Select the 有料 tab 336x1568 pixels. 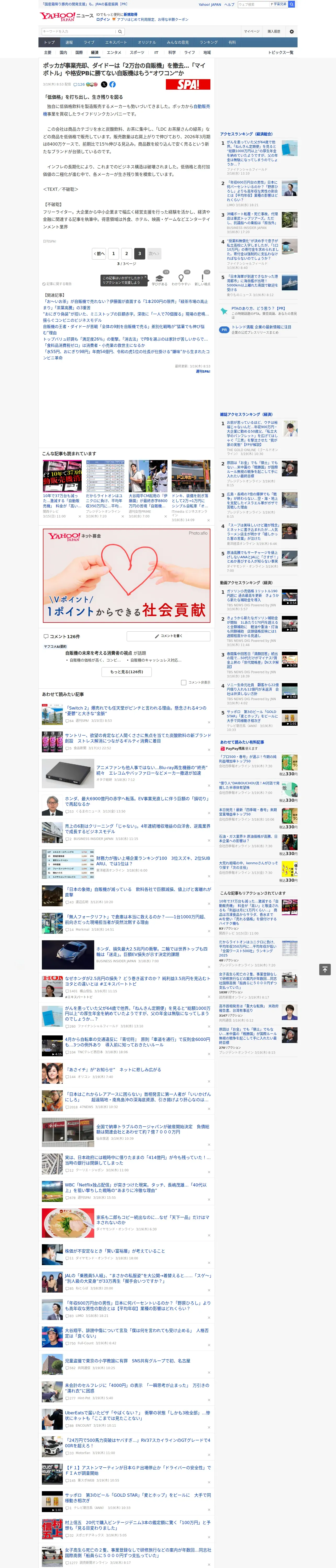pyautogui.click(x=232, y=43)
